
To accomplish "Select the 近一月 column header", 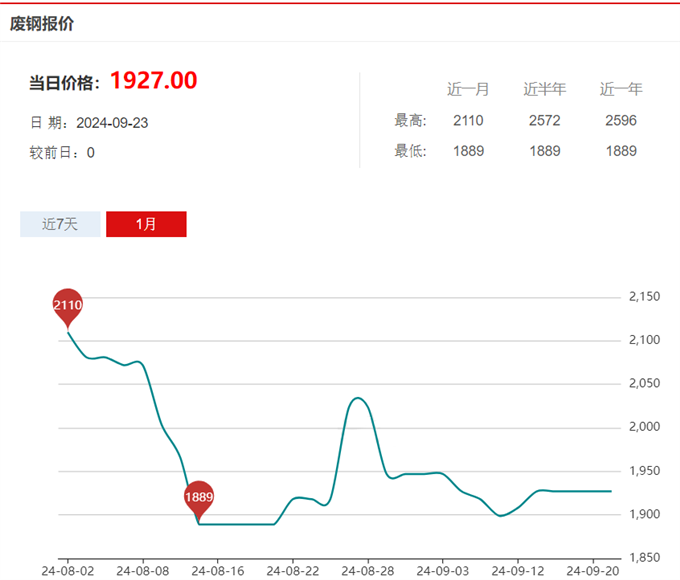I will [468, 89].
